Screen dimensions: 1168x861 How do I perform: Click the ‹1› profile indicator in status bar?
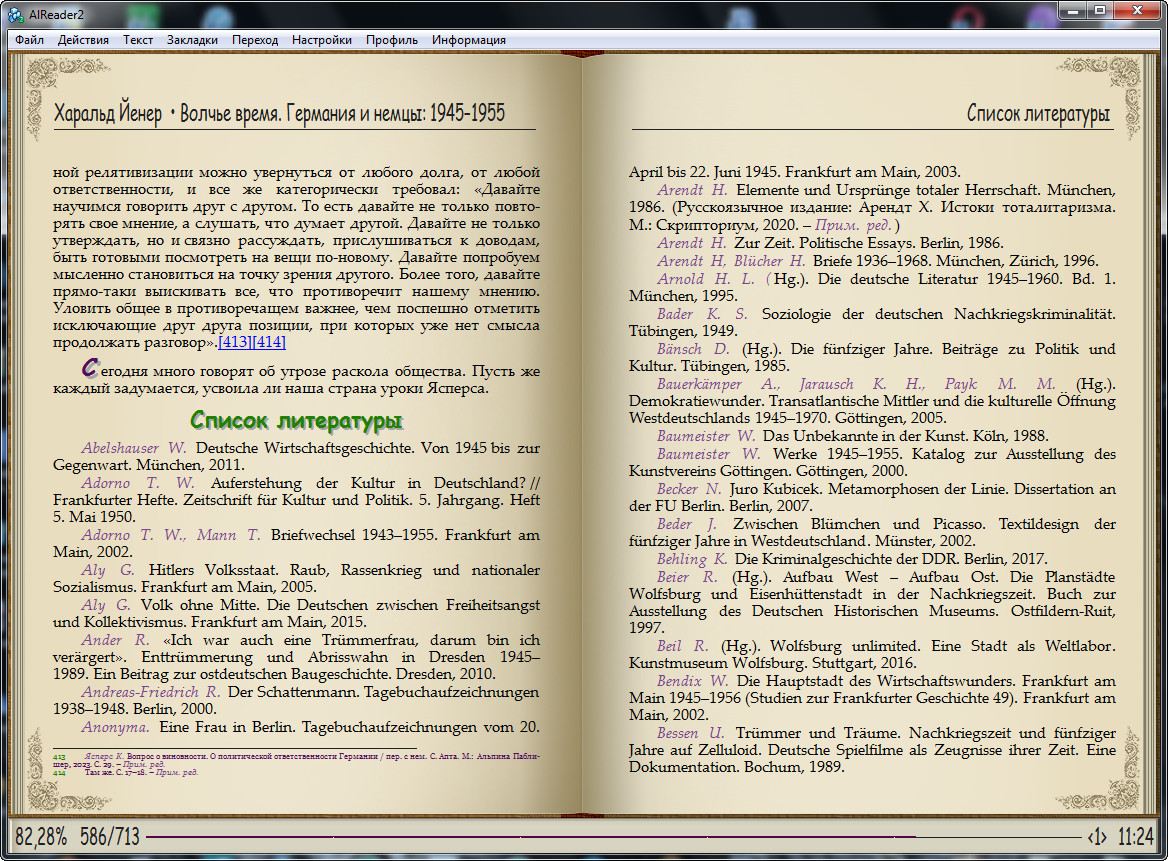pos(1097,837)
